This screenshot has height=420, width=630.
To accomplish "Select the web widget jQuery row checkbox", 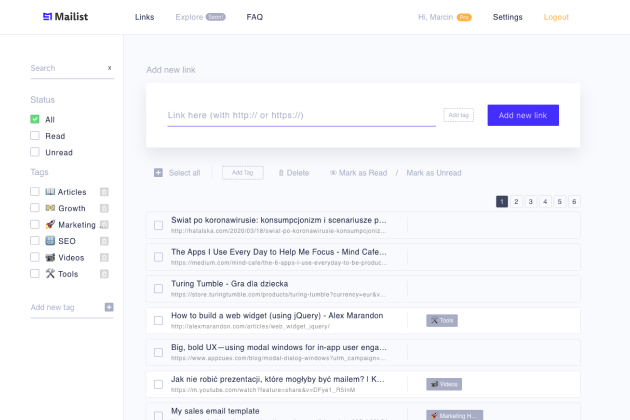I will point(159,320).
